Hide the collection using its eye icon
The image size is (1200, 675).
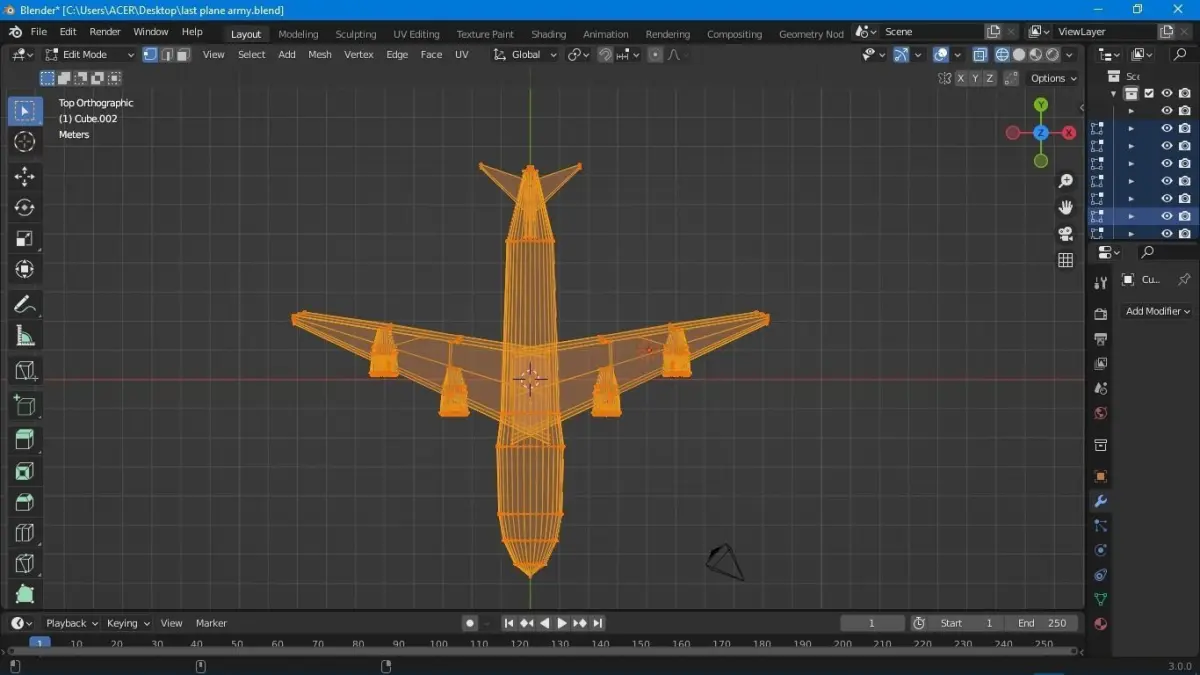point(1166,94)
